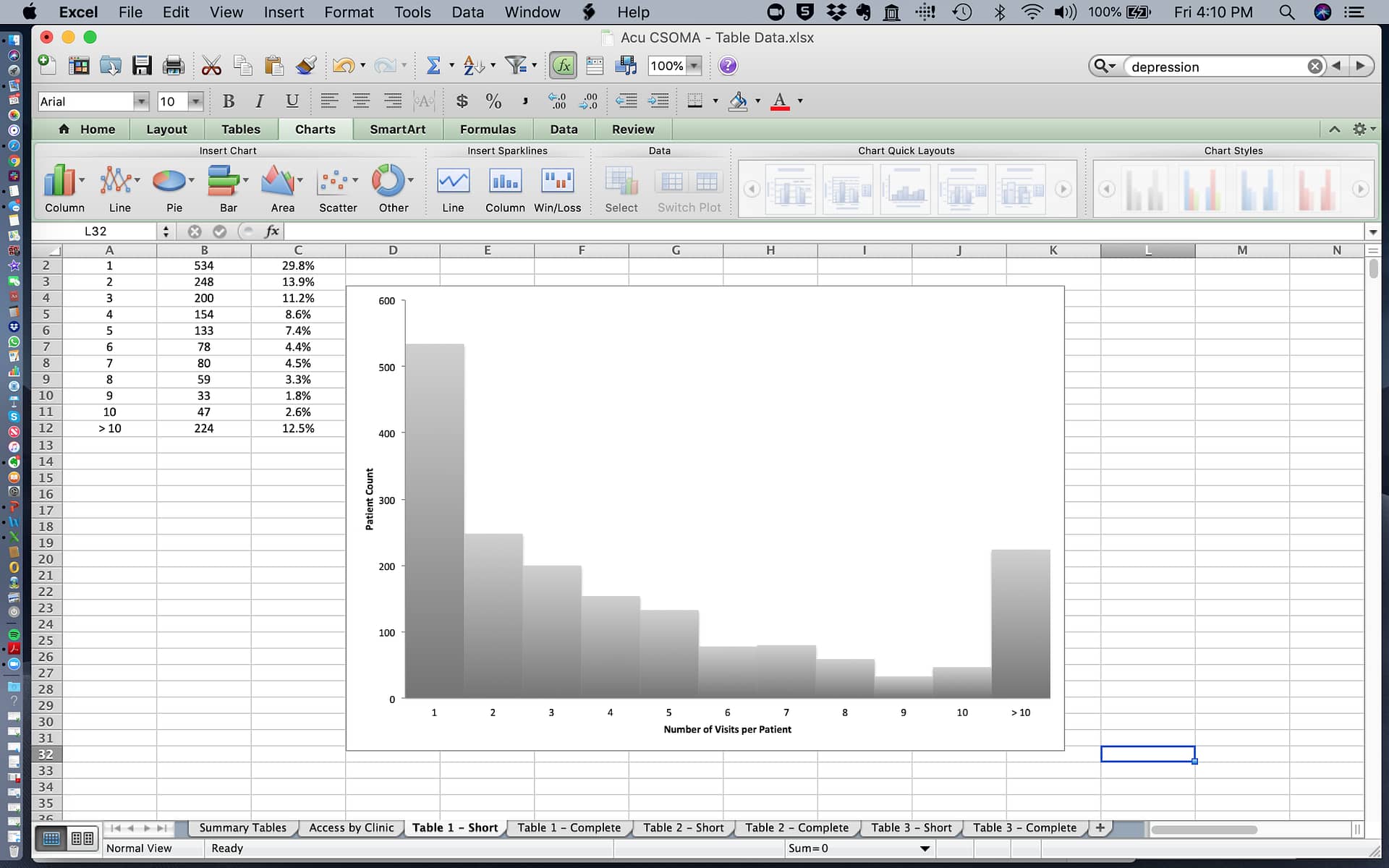Switch to Normal View button
The image size is (1389, 868).
point(51,839)
